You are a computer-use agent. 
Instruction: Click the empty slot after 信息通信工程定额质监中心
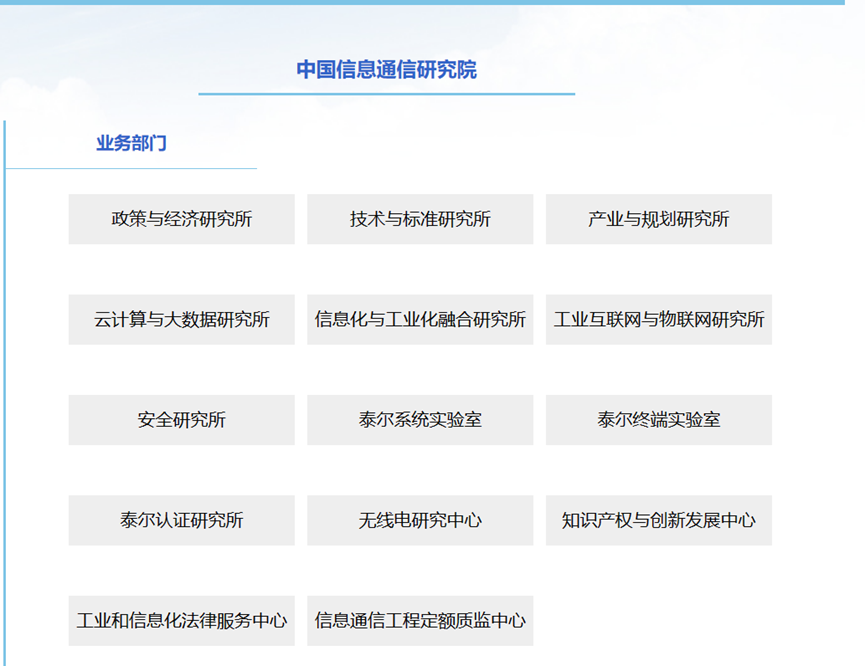pyautogui.click(x=658, y=620)
